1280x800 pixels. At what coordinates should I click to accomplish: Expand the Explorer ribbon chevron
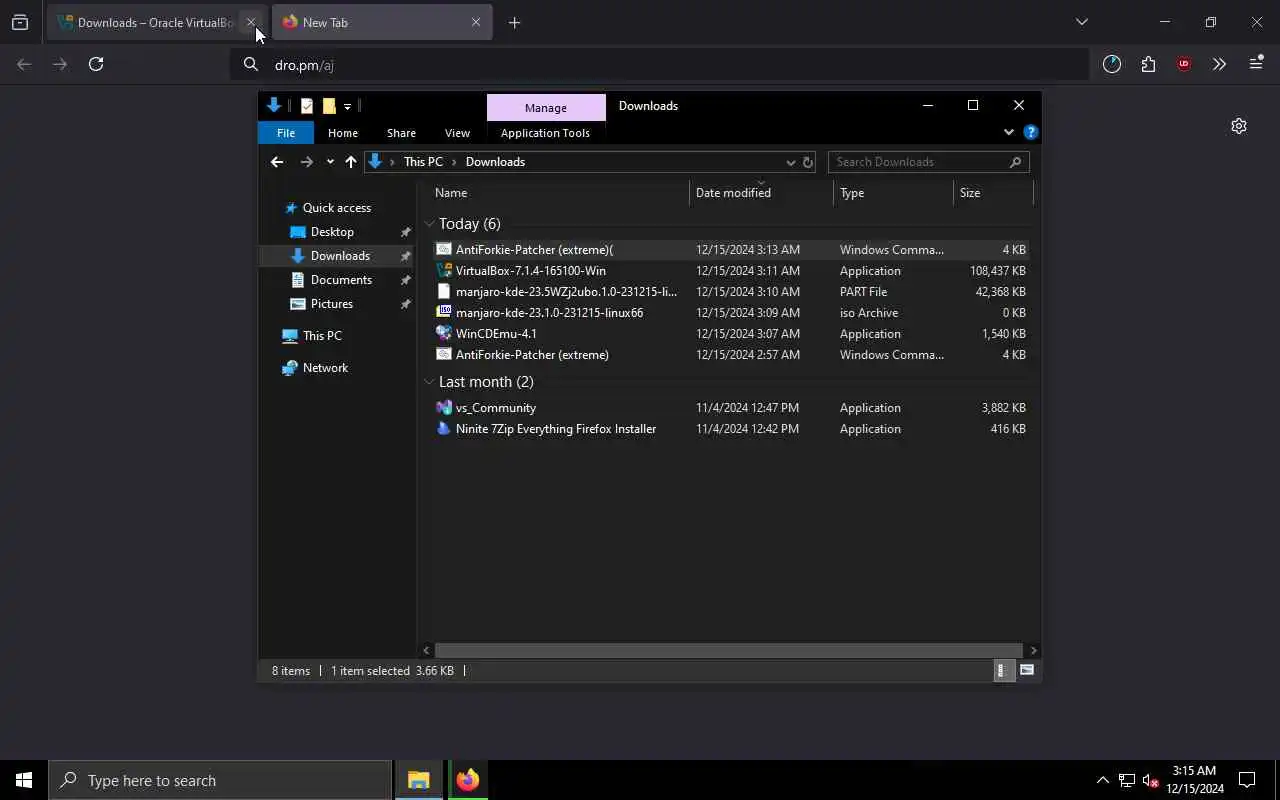[1008, 132]
